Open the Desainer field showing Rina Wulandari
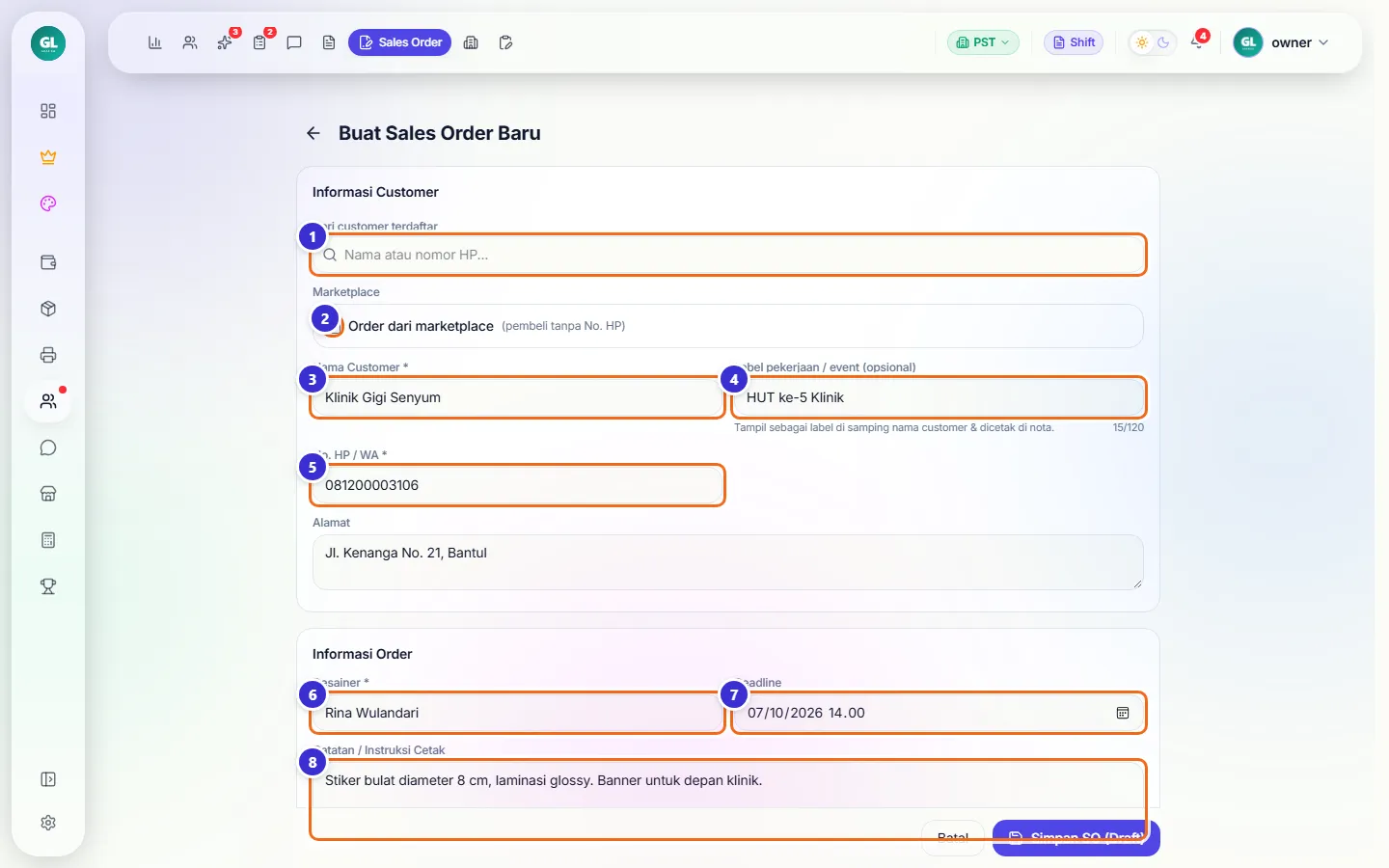This screenshot has height=868, width=1389. [517, 713]
